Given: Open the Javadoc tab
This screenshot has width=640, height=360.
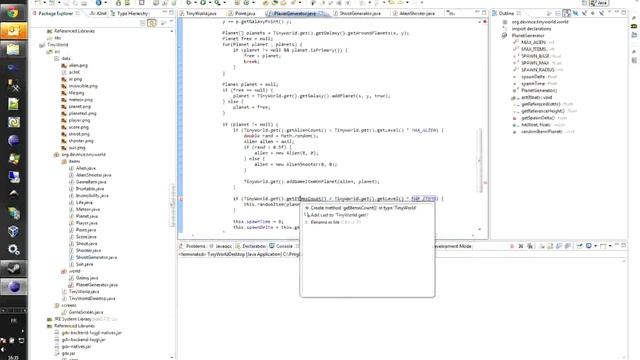Looking at the screenshot, I should pos(220,246).
